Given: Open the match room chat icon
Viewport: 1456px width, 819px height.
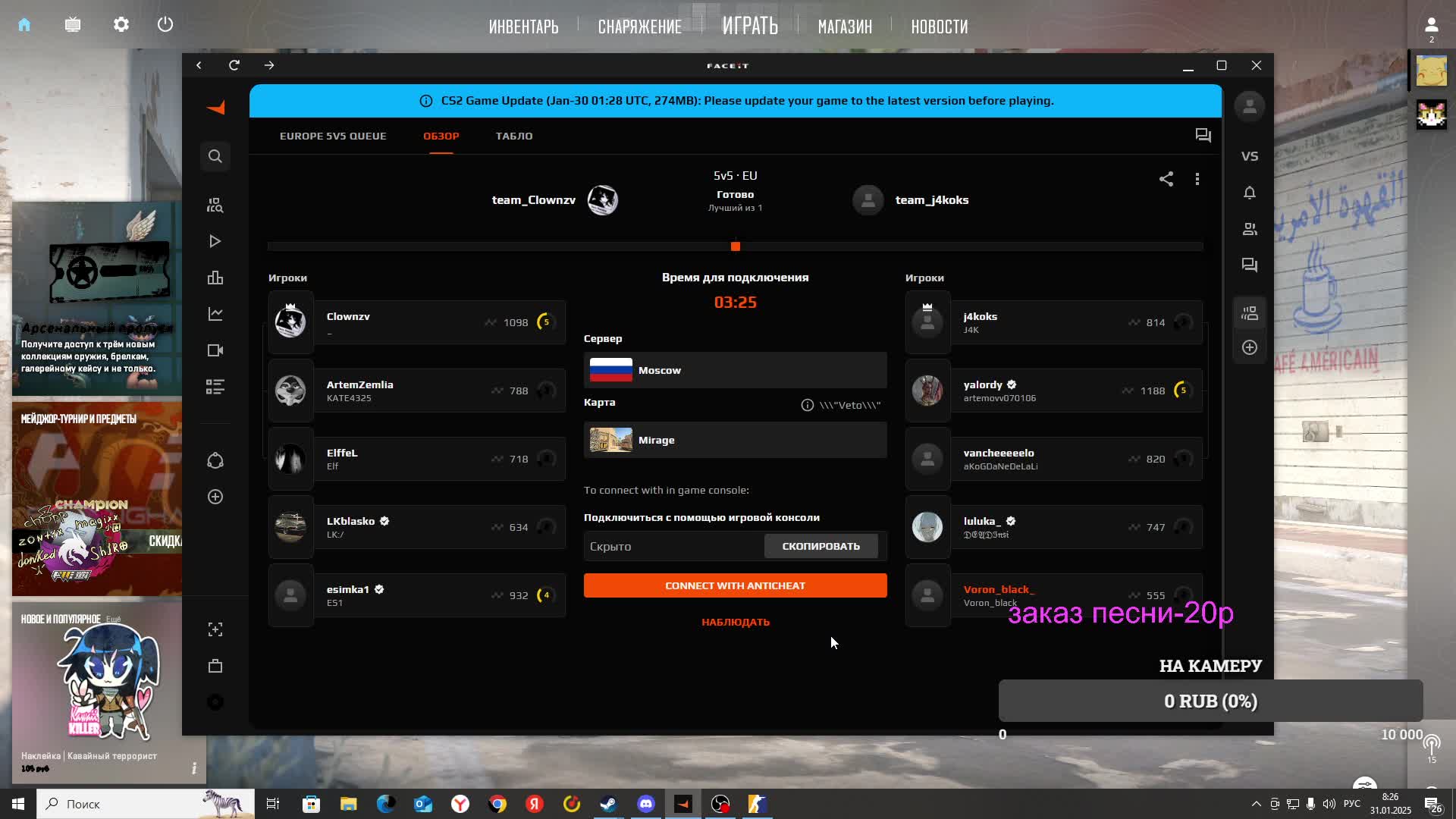Looking at the screenshot, I should click(1203, 136).
